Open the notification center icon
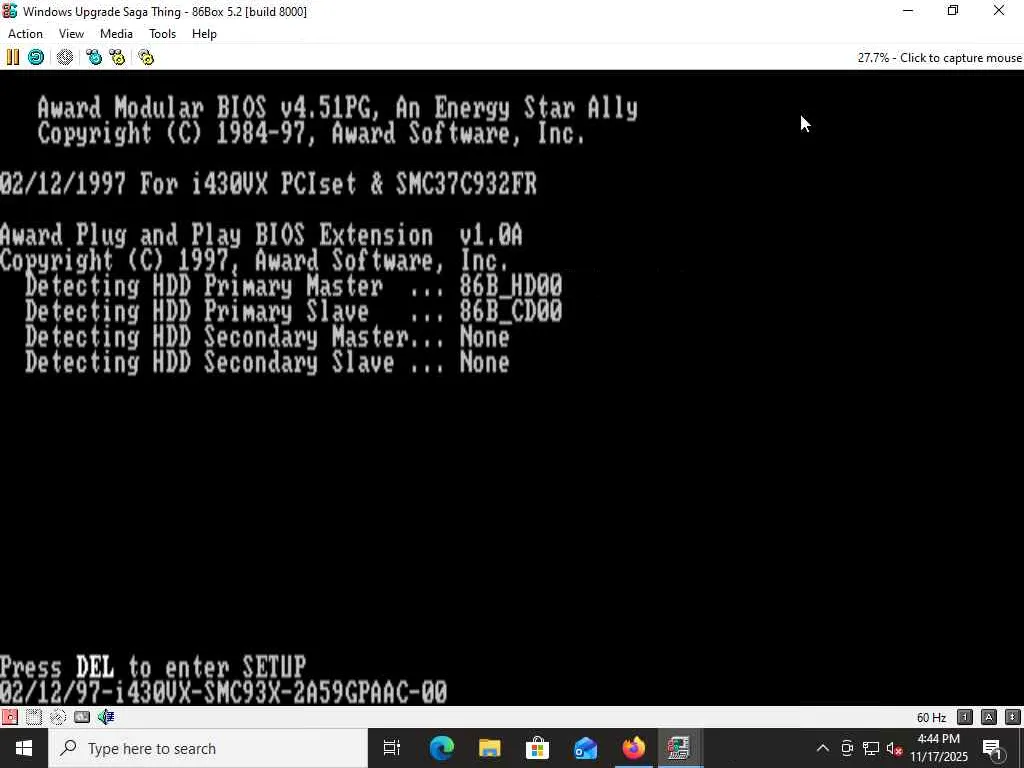The height and width of the screenshot is (768, 1024). click(993, 748)
